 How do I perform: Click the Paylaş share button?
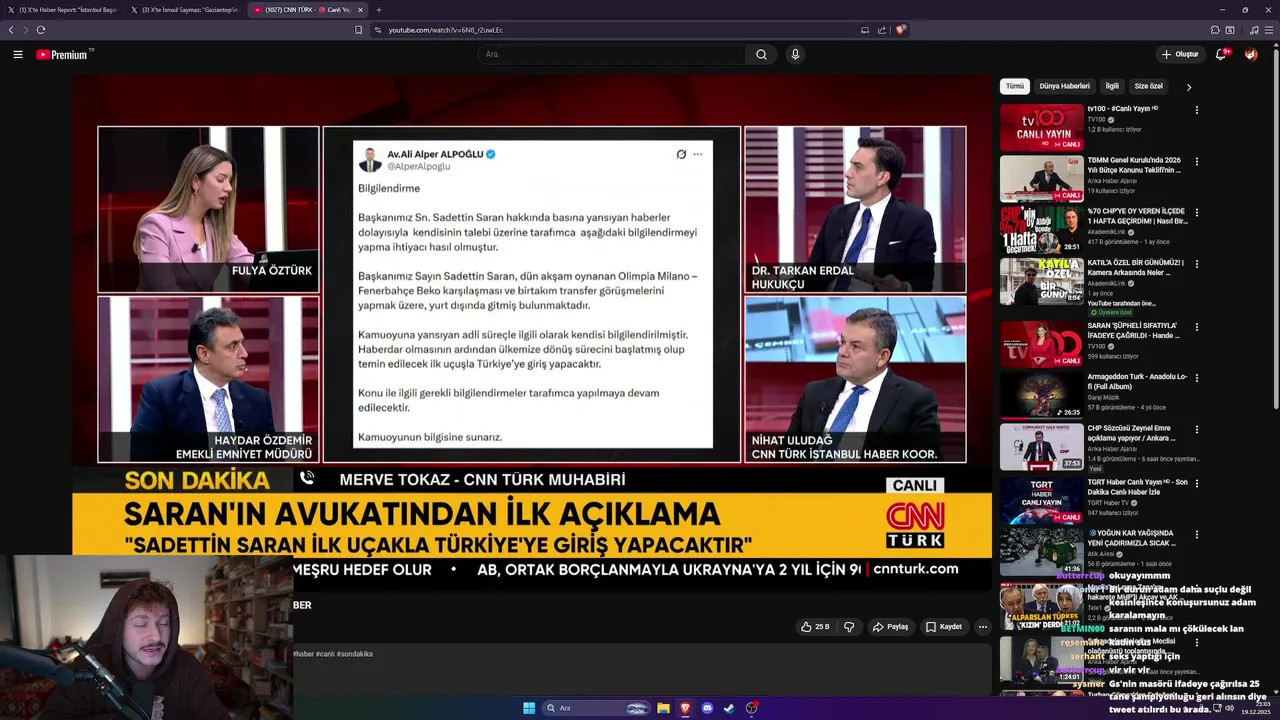point(890,627)
